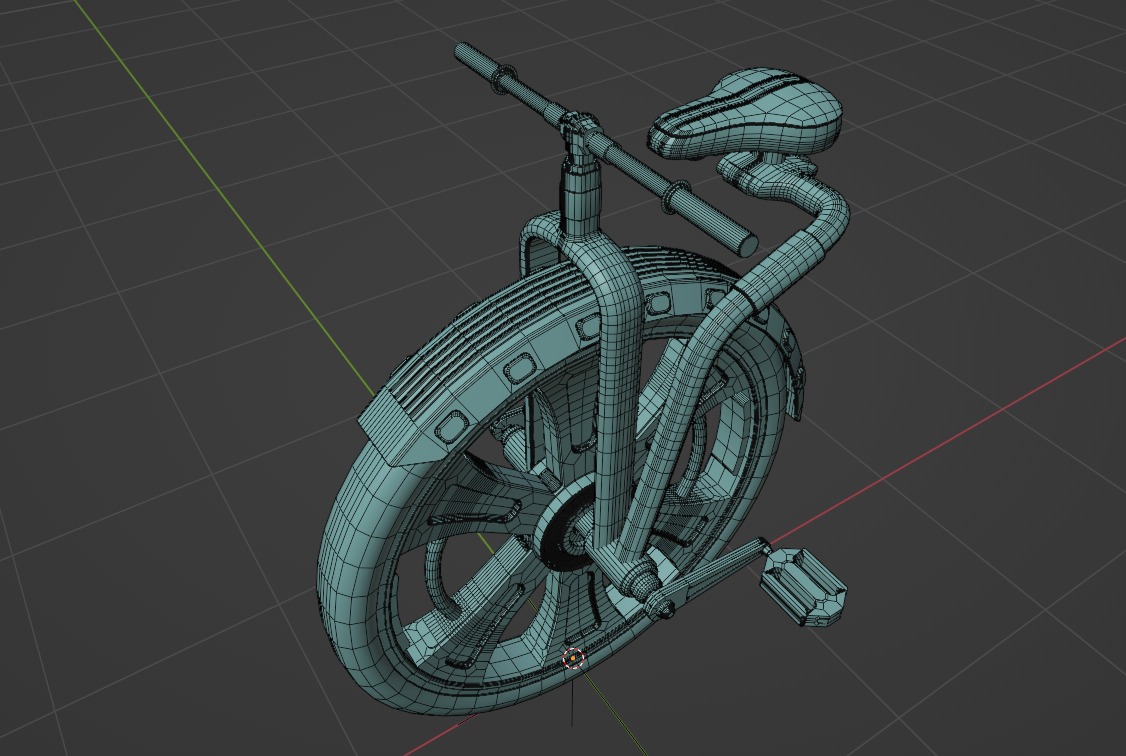
Task: Select the crank arm connecting the pedal
Action: [705, 579]
